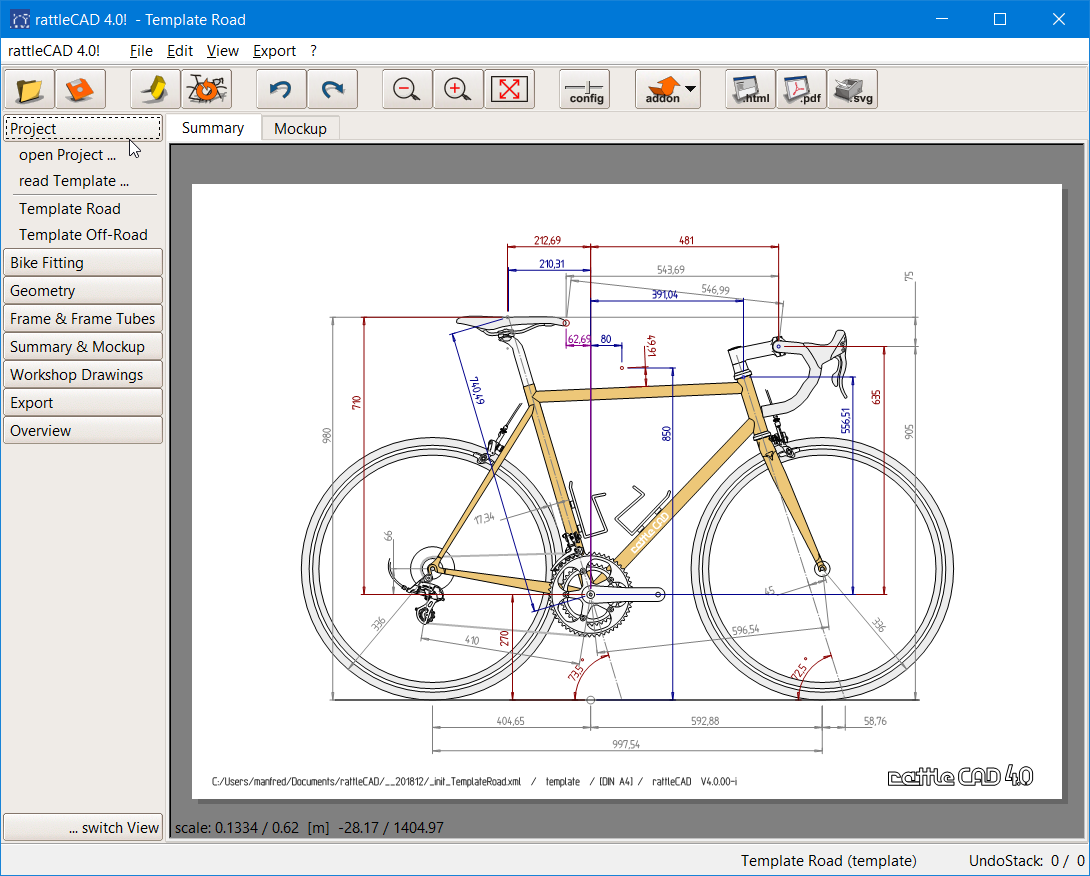
Task: Click rattleCAD 4.0! menu entry
Action: coord(54,51)
